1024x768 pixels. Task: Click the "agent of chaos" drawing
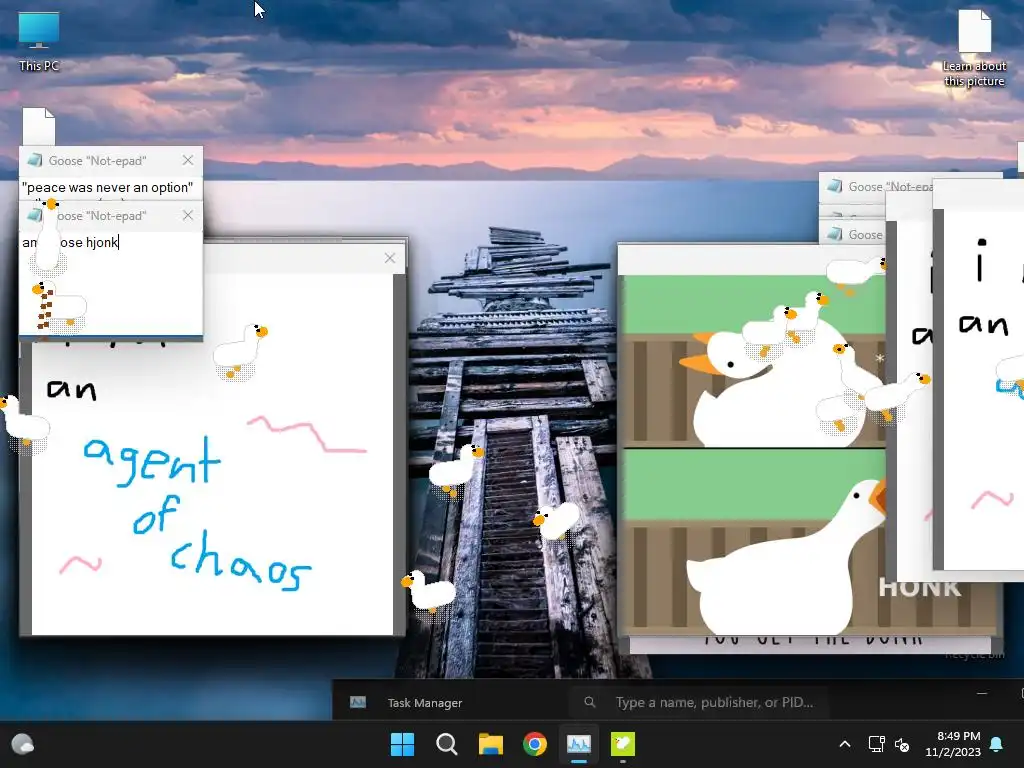click(212, 454)
